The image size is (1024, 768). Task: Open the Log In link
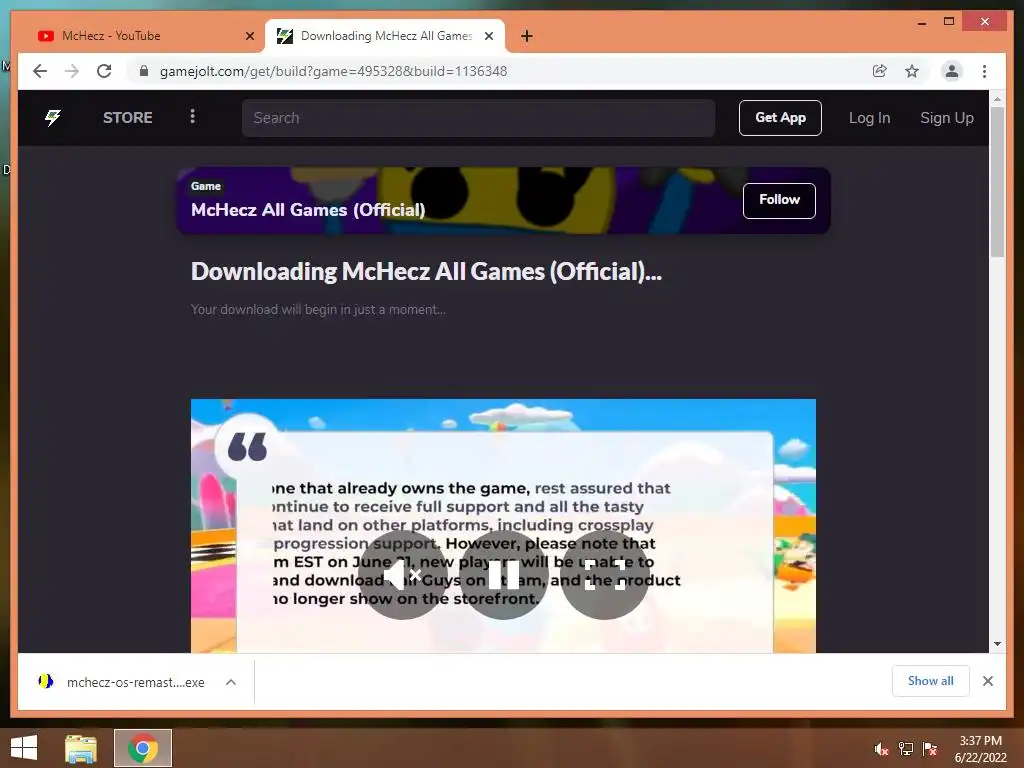click(869, 118)
